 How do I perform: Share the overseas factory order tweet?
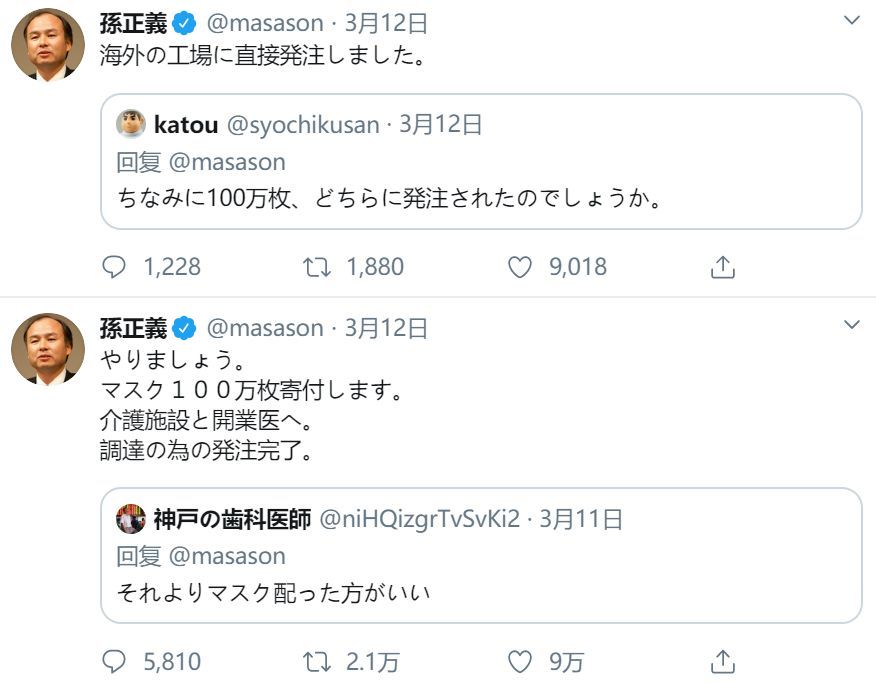(722, 267)
